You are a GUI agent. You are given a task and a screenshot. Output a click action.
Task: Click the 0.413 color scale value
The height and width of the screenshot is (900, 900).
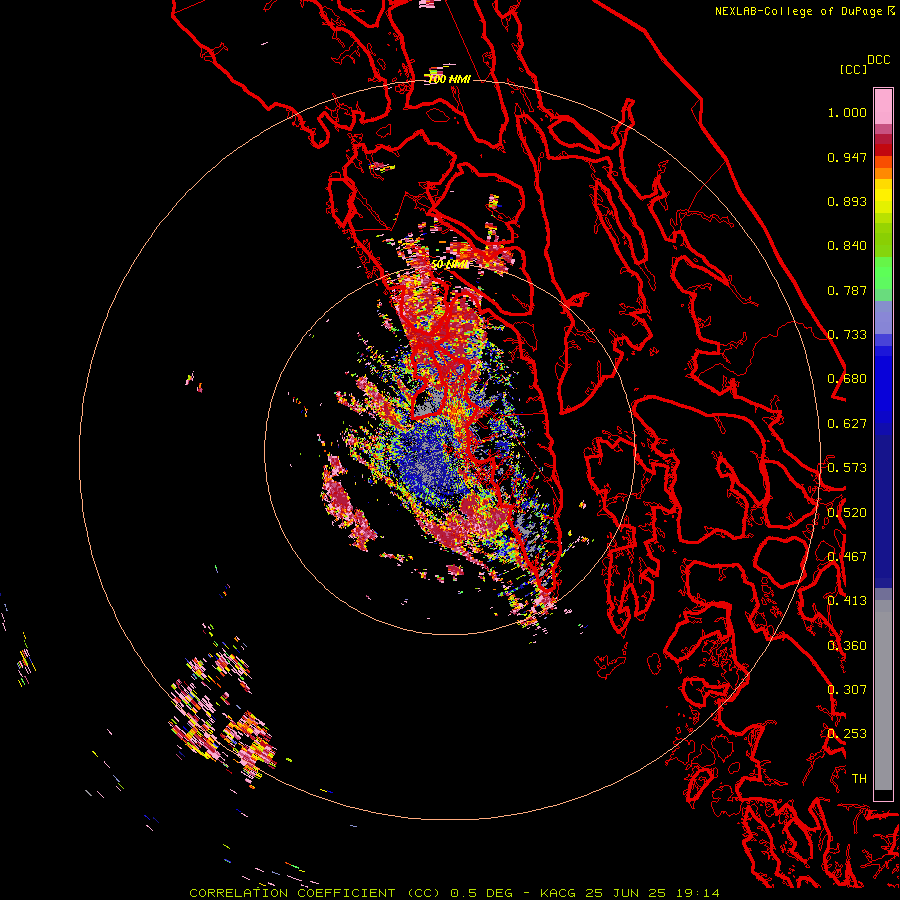point(847,601)
